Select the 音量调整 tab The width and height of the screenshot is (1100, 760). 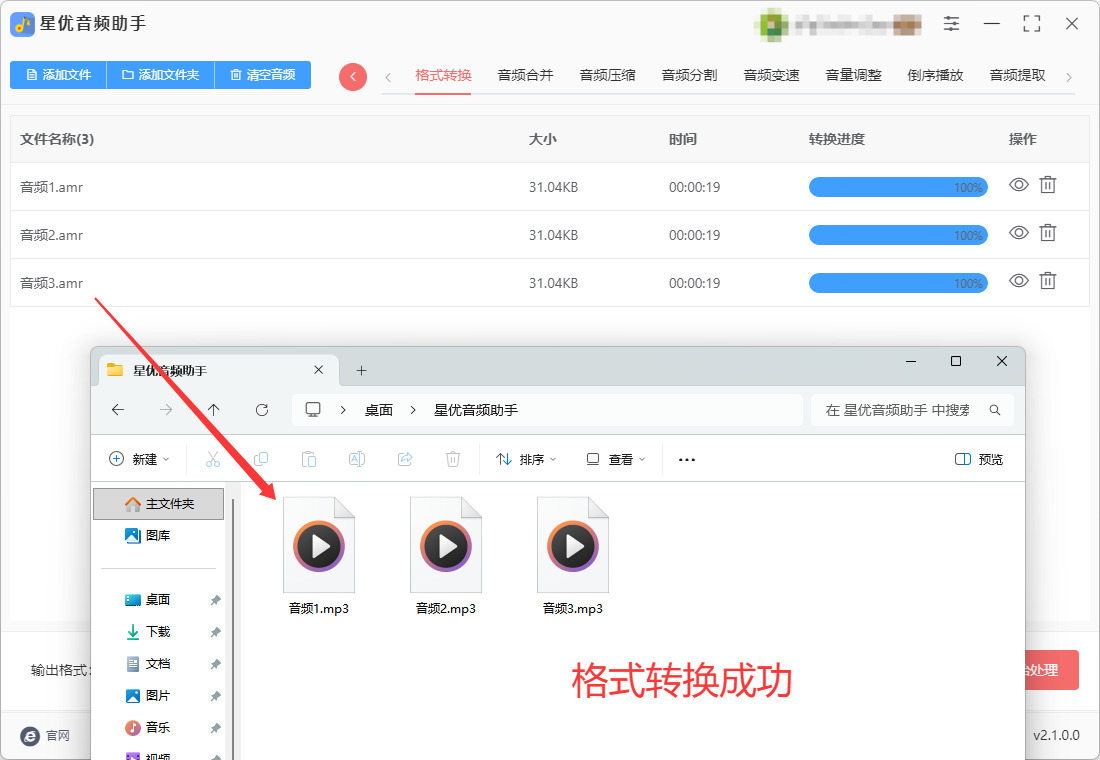coord(854,75)
